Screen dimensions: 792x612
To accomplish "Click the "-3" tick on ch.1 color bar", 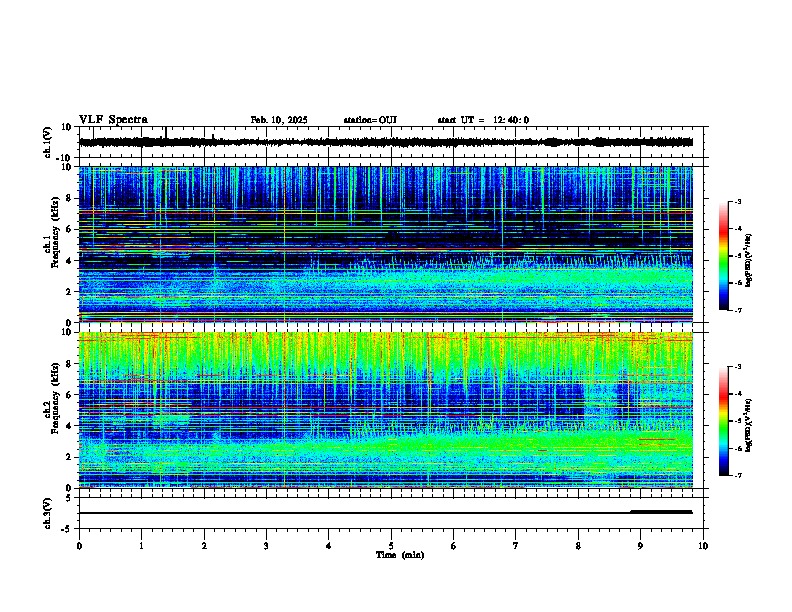I will [738, 202].
